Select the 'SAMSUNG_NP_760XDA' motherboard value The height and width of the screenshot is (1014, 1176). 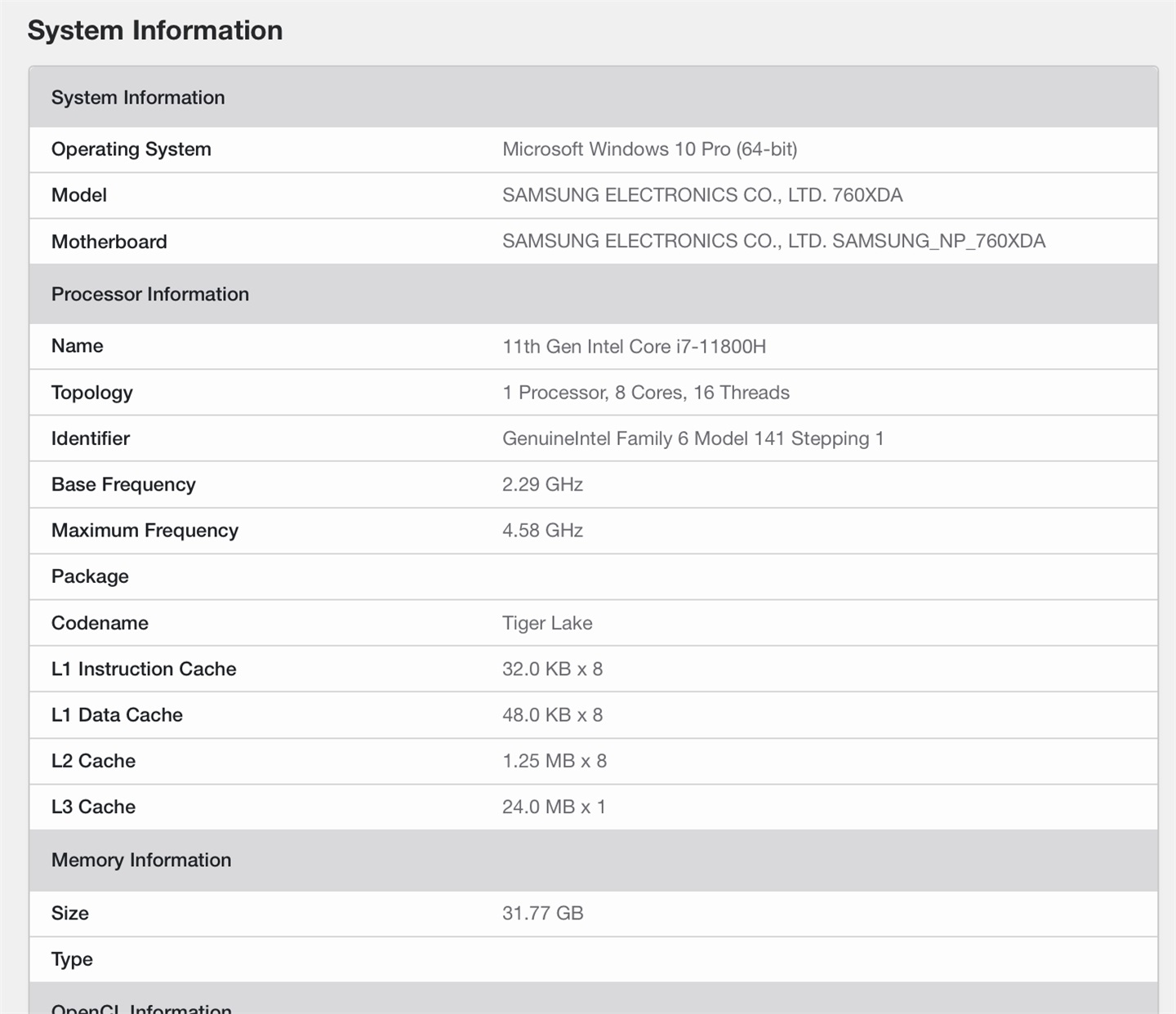point(939,241)
